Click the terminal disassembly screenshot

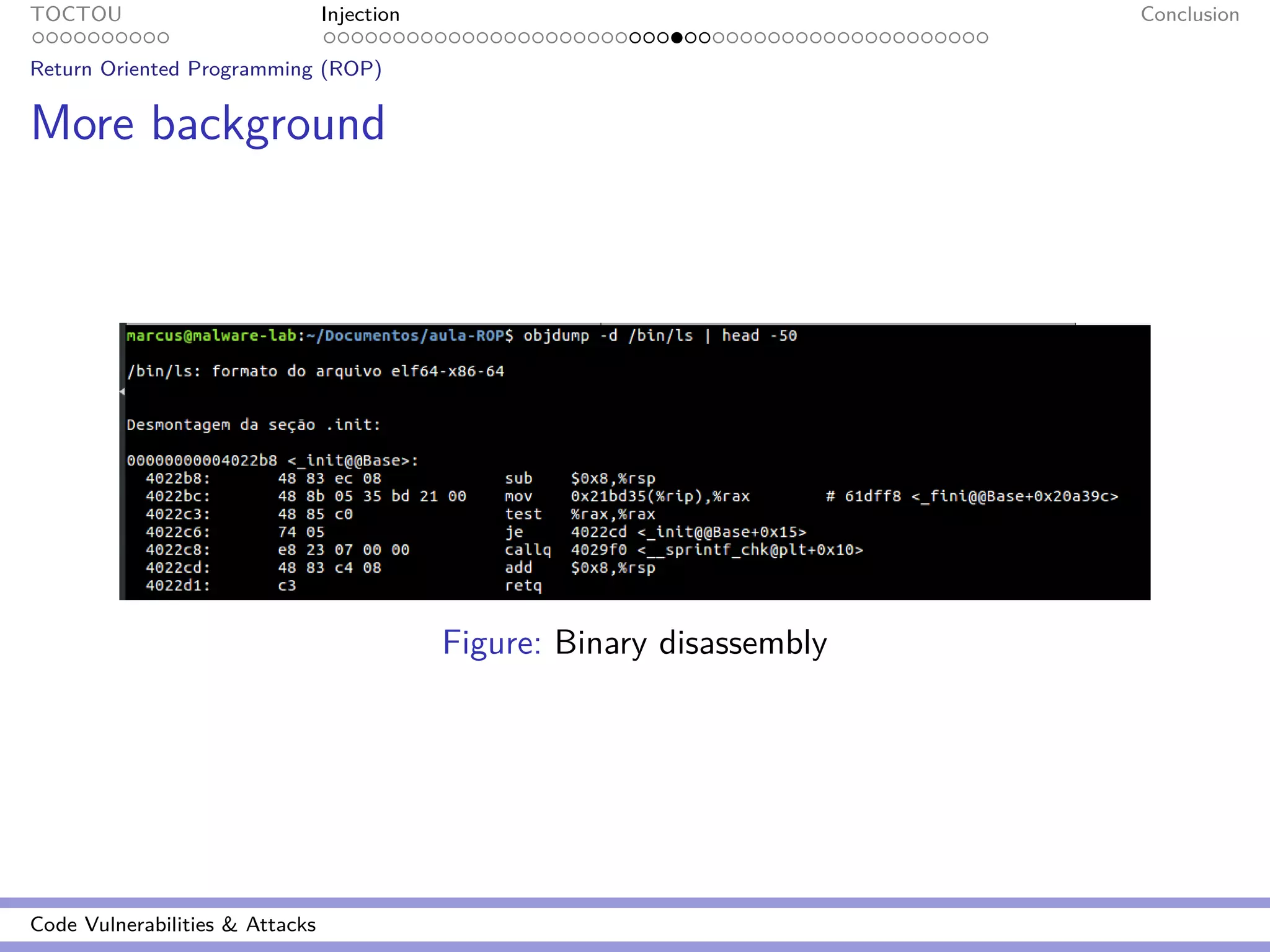click(x=634, y=462)
